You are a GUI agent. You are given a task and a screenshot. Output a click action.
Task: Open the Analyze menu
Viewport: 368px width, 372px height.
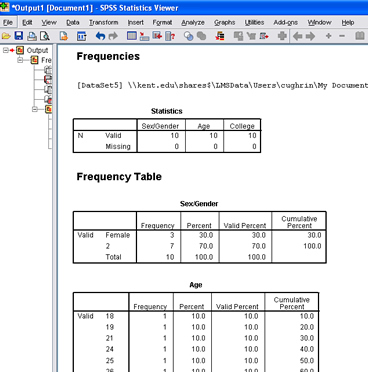(193, 22)
